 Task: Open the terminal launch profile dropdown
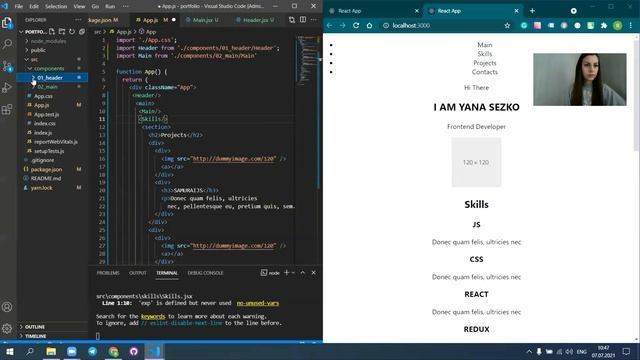click(293, 273)
